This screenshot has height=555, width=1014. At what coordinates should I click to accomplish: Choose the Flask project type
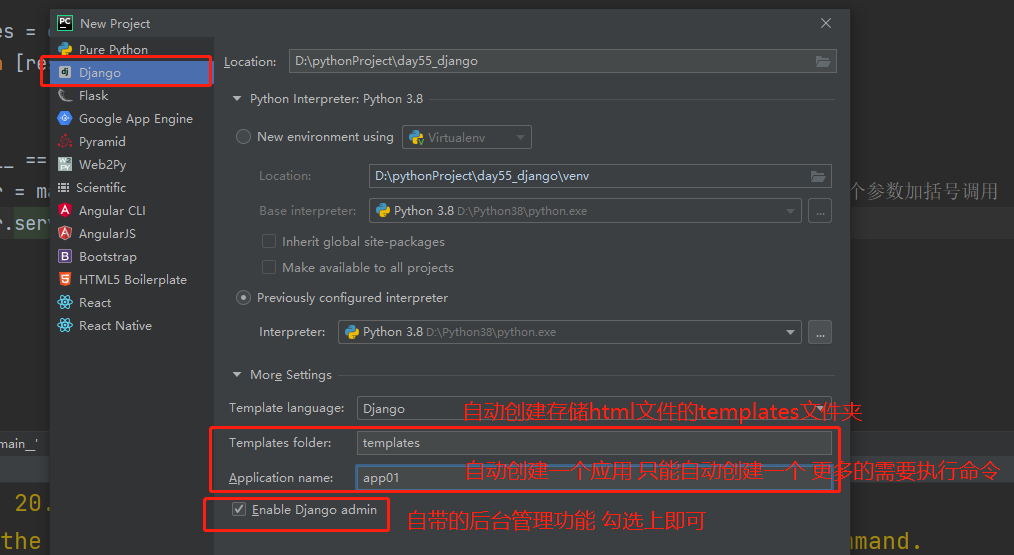click(x=132, y=96)
